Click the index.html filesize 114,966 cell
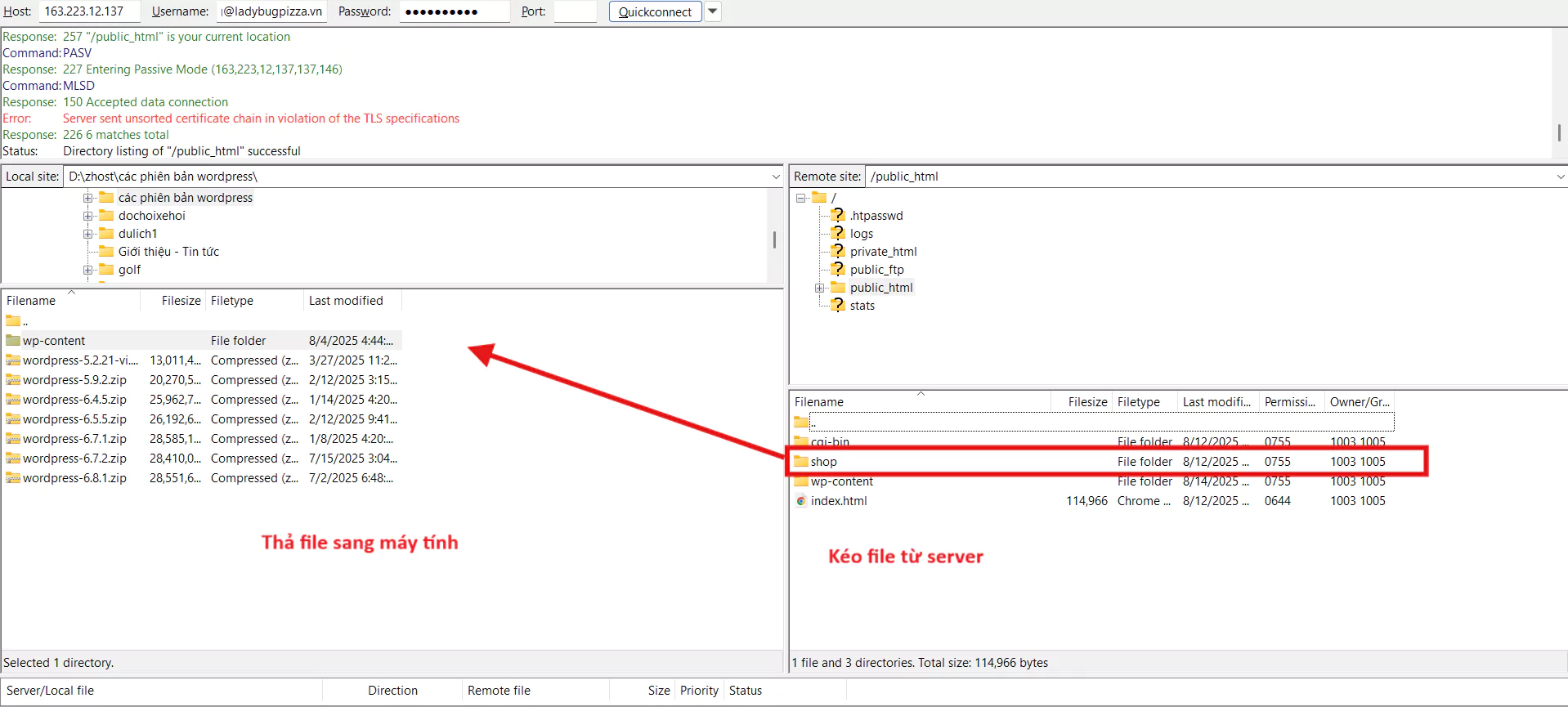1568x707 pixels. pos(1086,500)
